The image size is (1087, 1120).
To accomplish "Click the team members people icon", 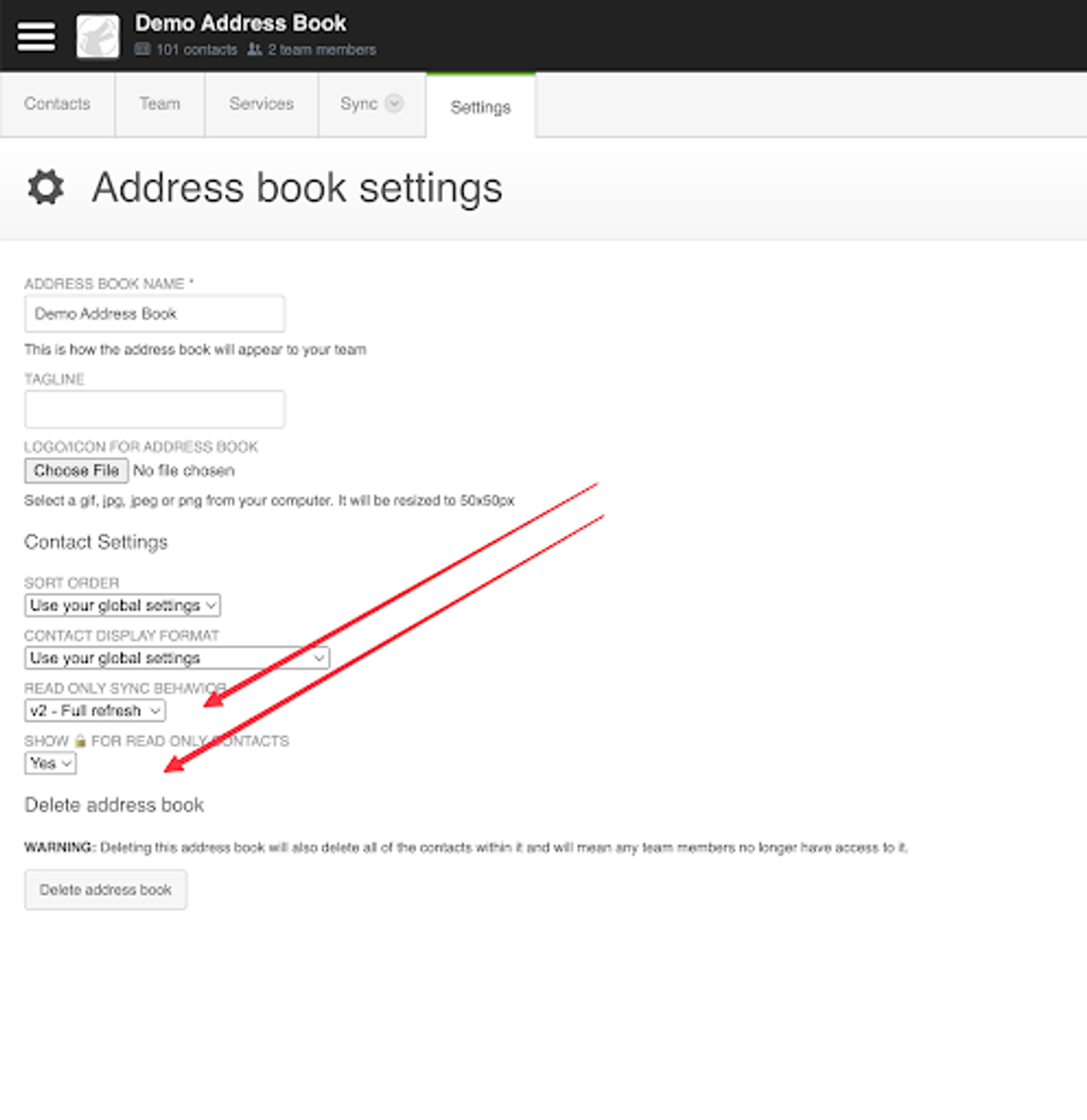I will (255, 49).
